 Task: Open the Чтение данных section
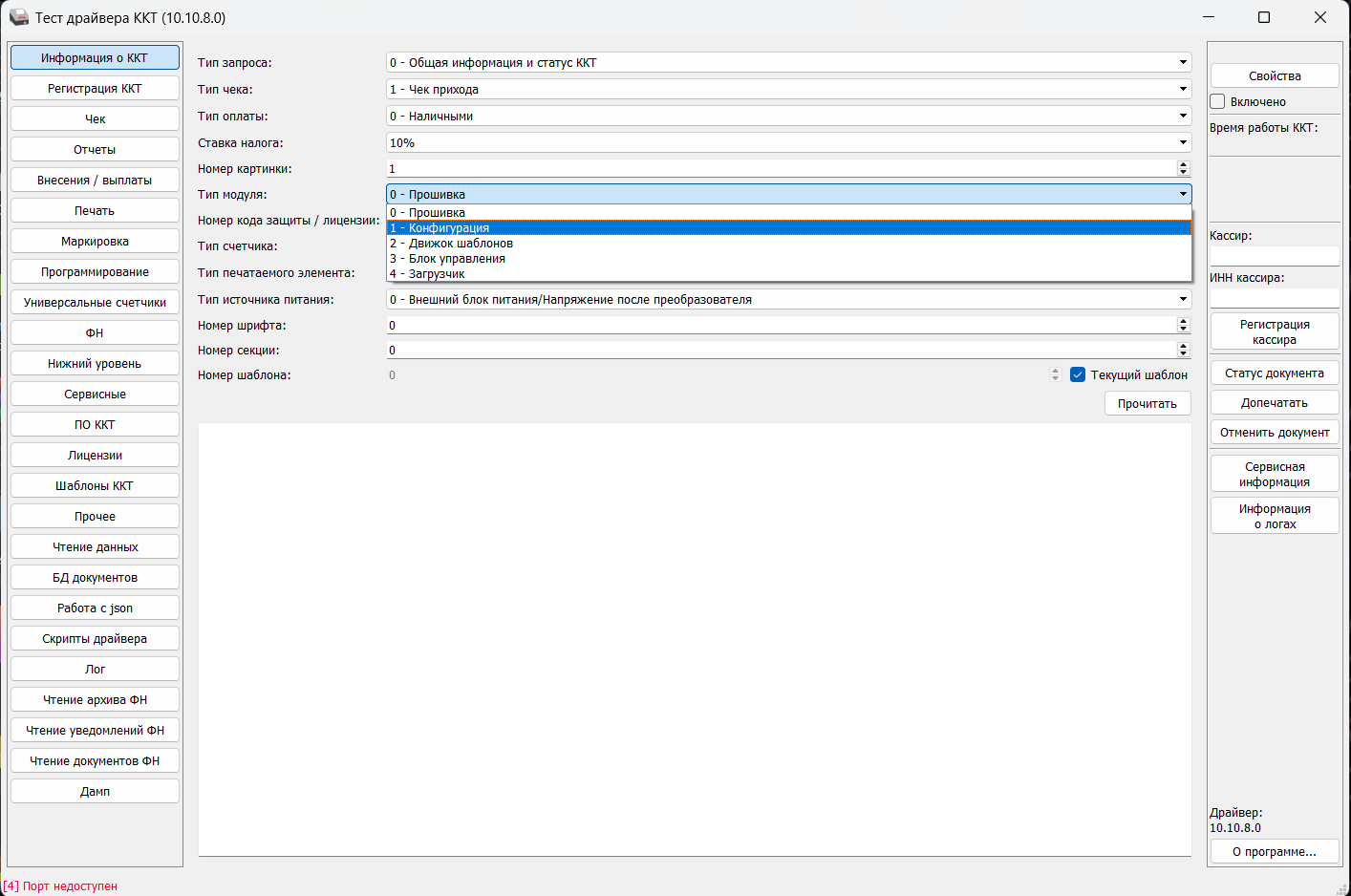95,546
